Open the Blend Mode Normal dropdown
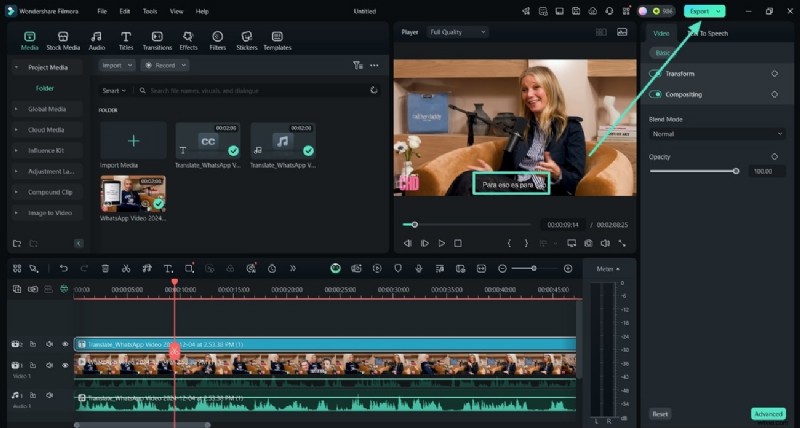The height and width of the screenshot is (428, 800). (716, 134)
